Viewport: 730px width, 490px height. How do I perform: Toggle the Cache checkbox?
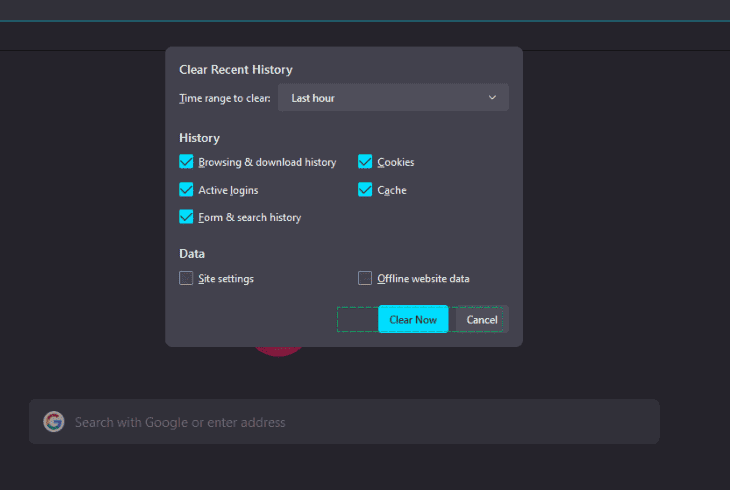click(365, 190)
